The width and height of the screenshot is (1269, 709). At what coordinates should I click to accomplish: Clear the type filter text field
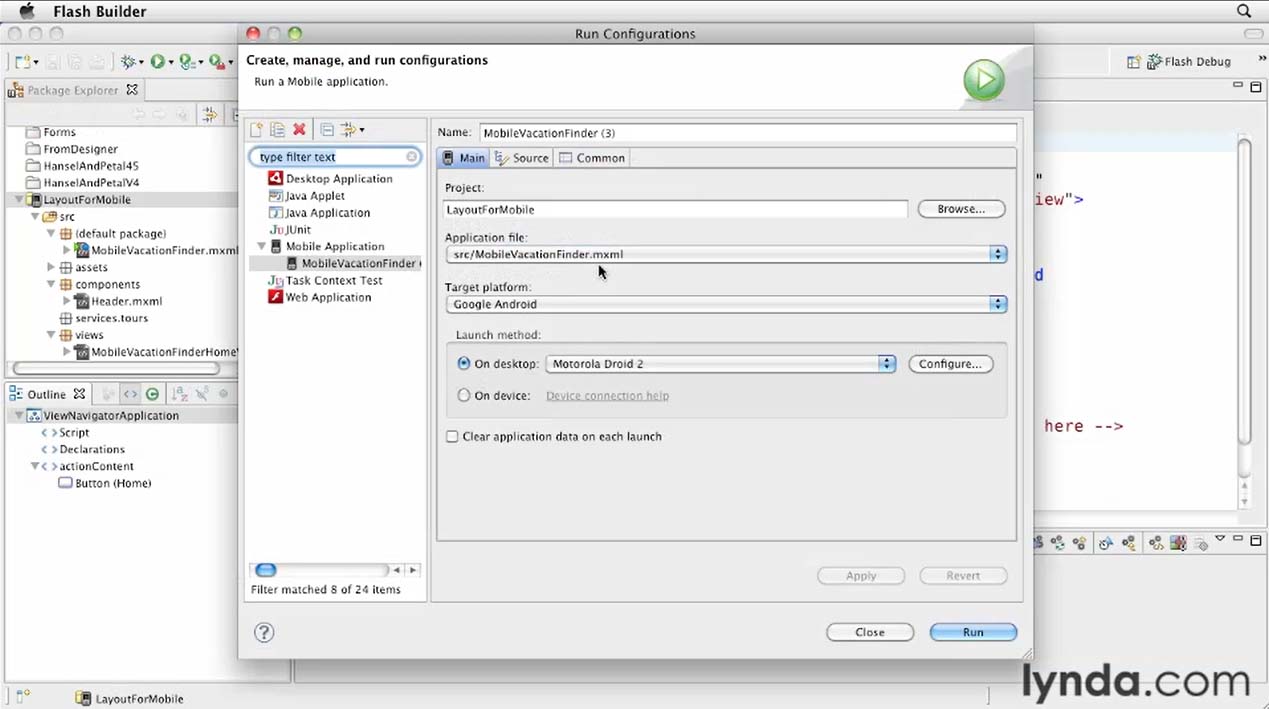(411, 157)
